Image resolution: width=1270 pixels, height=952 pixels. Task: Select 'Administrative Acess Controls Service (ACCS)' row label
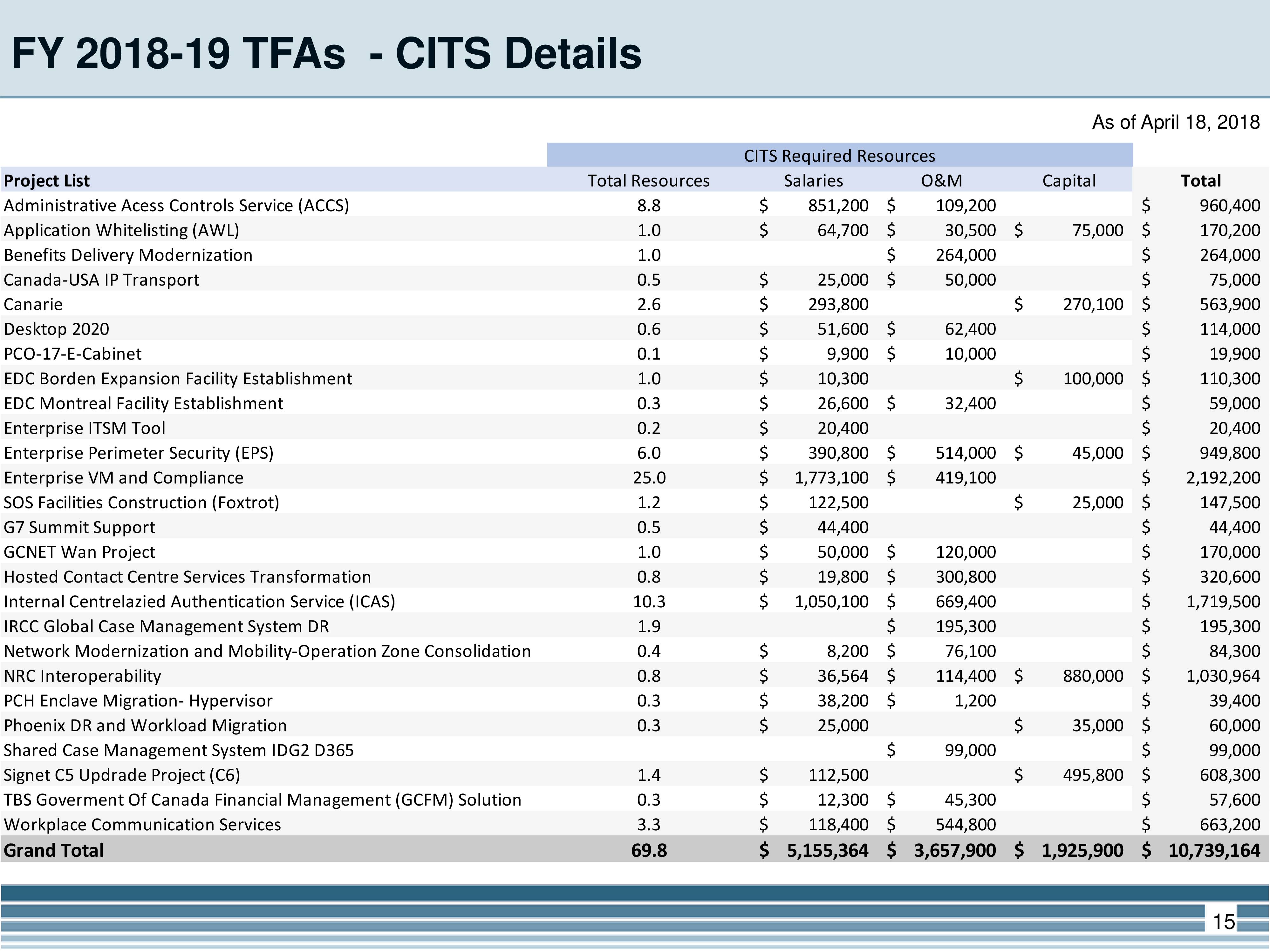point(176,206)
